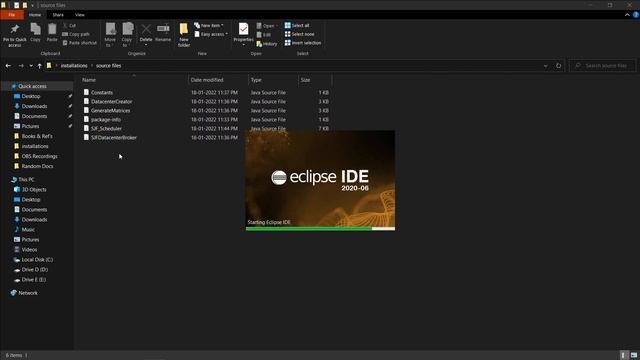The height and width of the screenshot is (360, 640).
Task: Open the Easy access dropdown
Action: pos(211,34)
